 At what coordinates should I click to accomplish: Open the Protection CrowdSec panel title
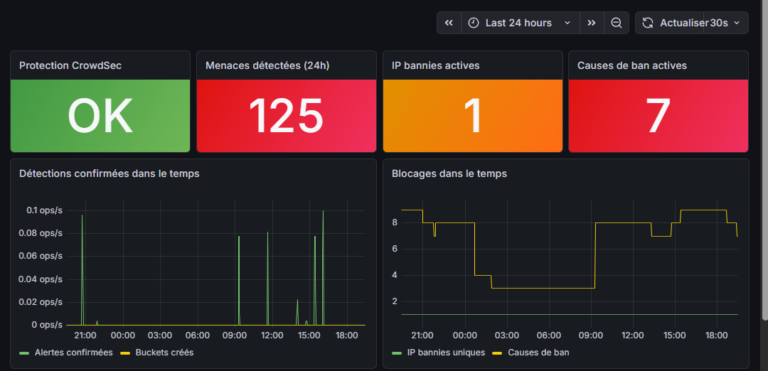pos(70,66)
